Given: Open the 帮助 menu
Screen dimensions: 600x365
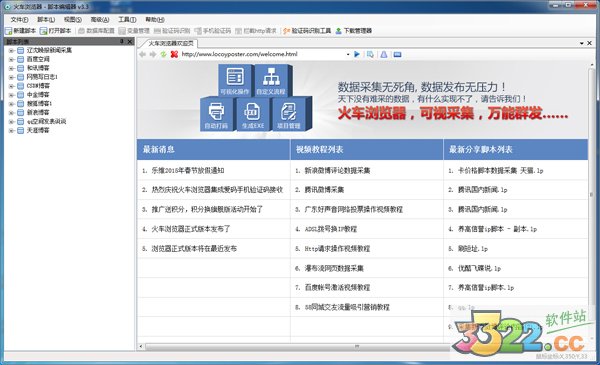Looking at the screenshot, I should pos(155,20).
